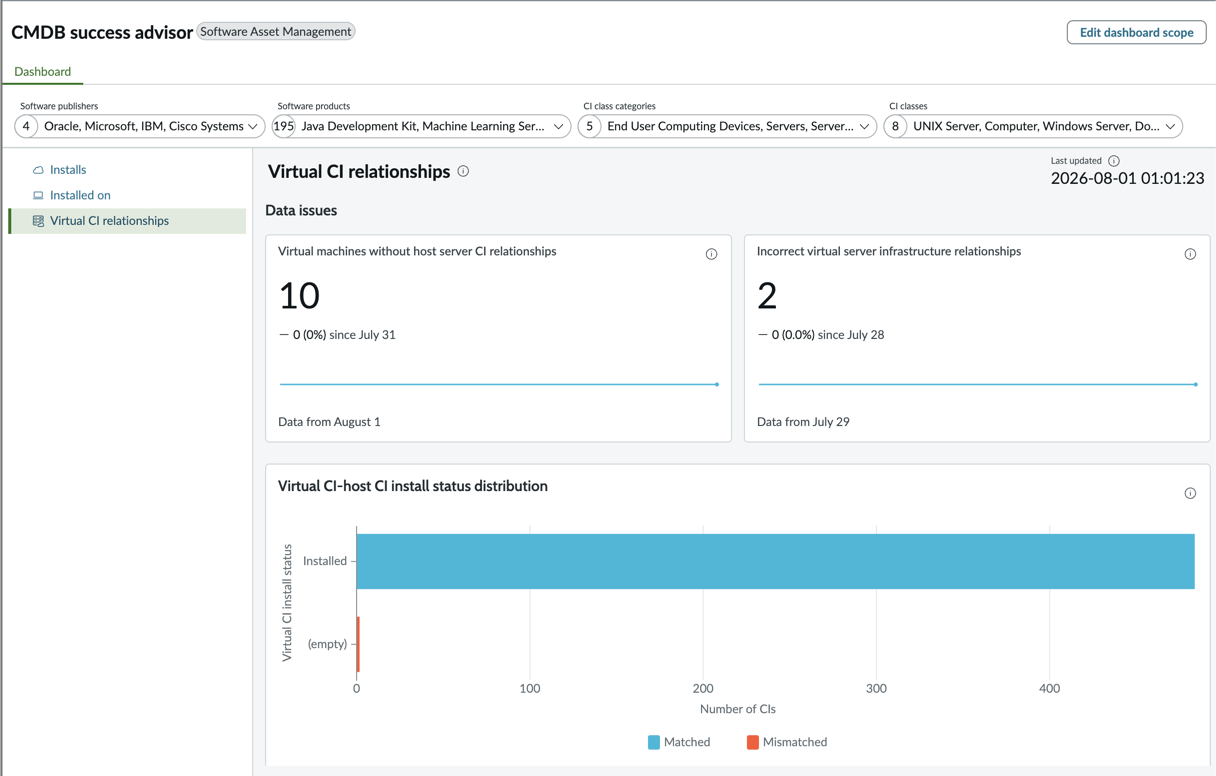Image resolution: width=1216 pixels, height=776 pixels.
Task: Open Installs in the sidebar
Action: pos(68,170)
